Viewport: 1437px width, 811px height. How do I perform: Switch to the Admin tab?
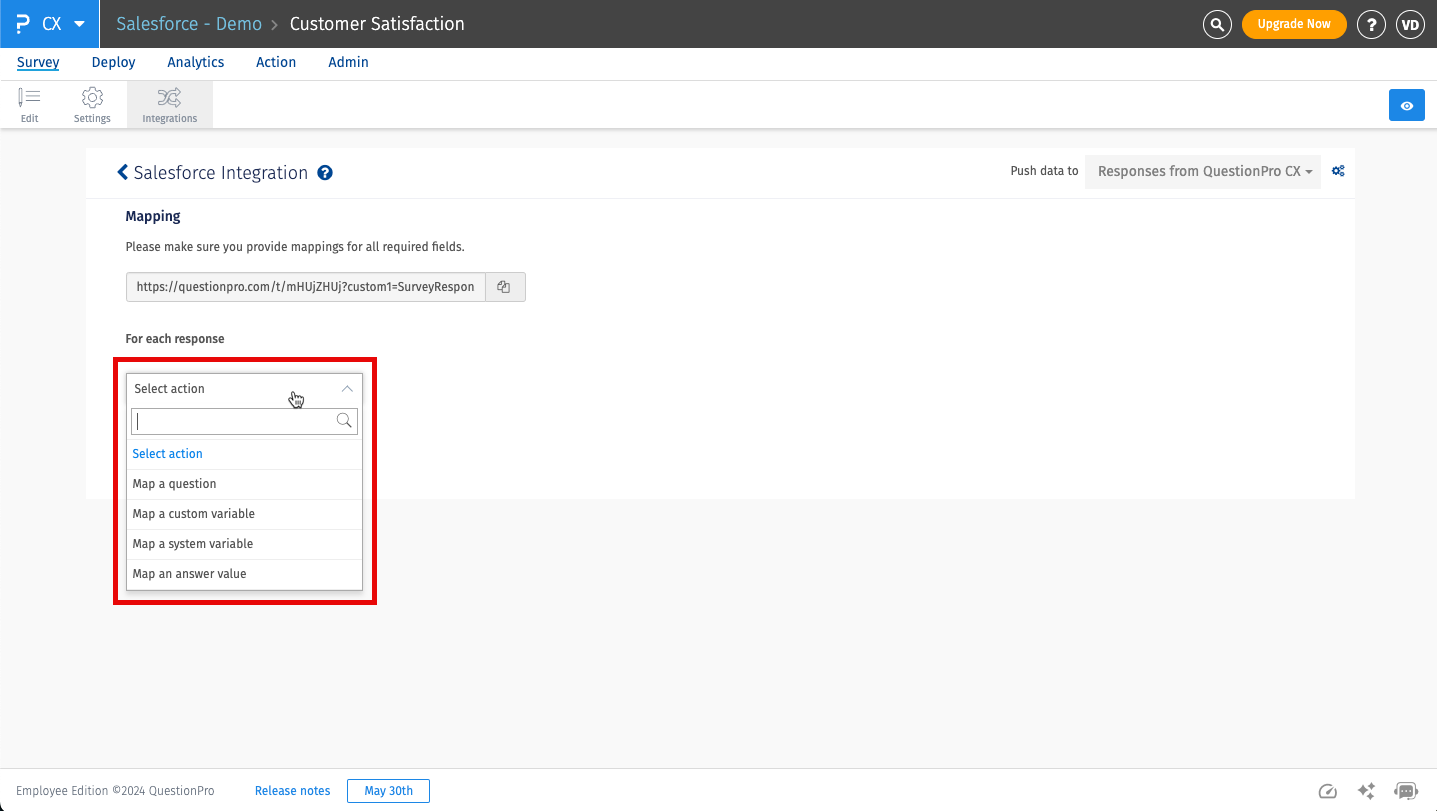348,62
